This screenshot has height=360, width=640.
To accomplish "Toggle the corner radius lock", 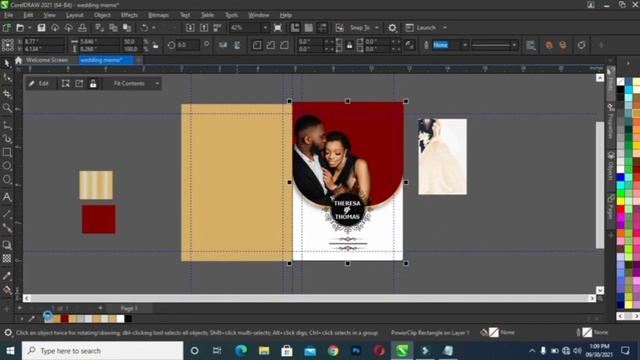I will [x=349, y=45].
